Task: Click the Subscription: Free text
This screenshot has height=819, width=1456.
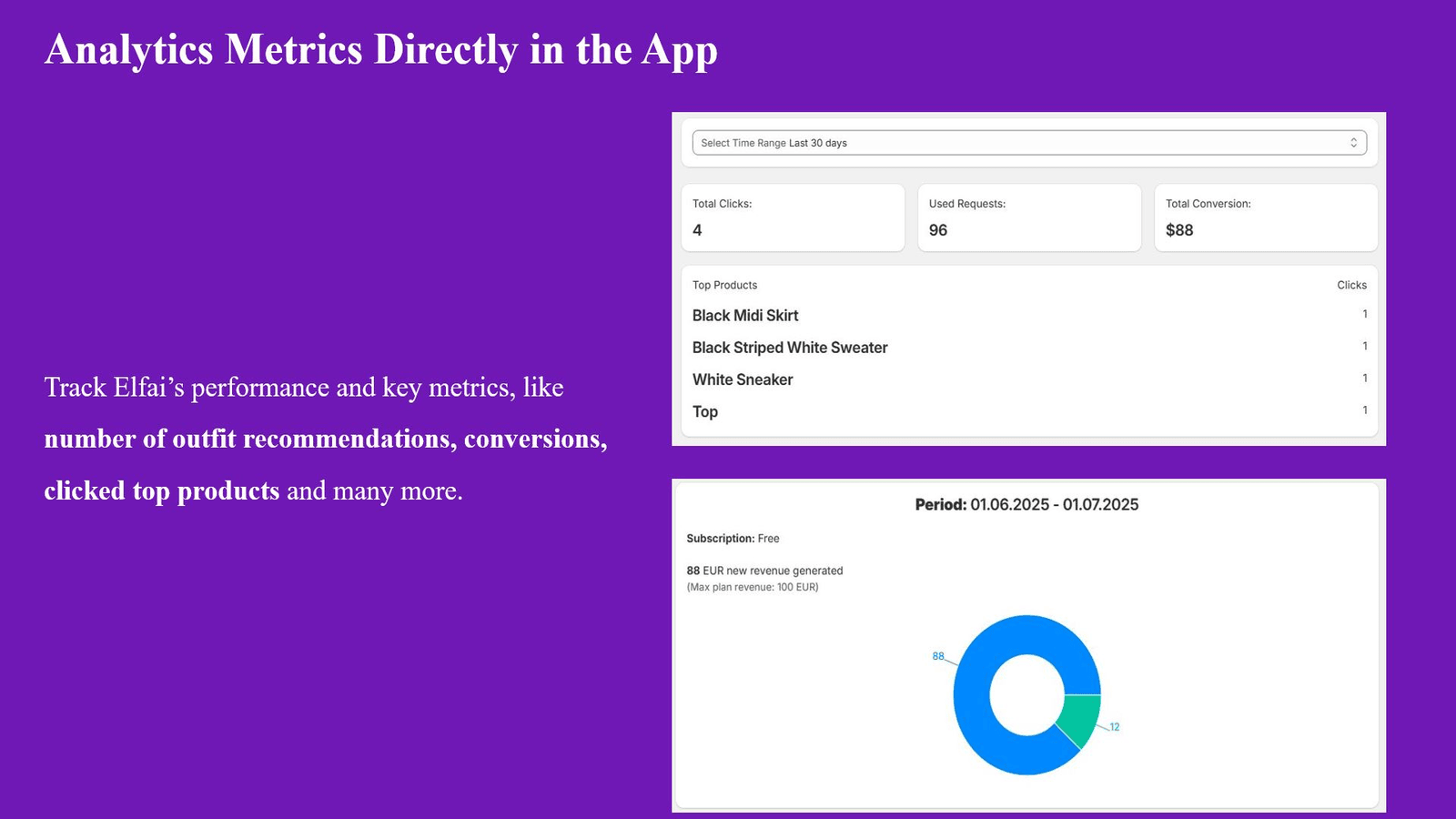Action: click(733, 539)
